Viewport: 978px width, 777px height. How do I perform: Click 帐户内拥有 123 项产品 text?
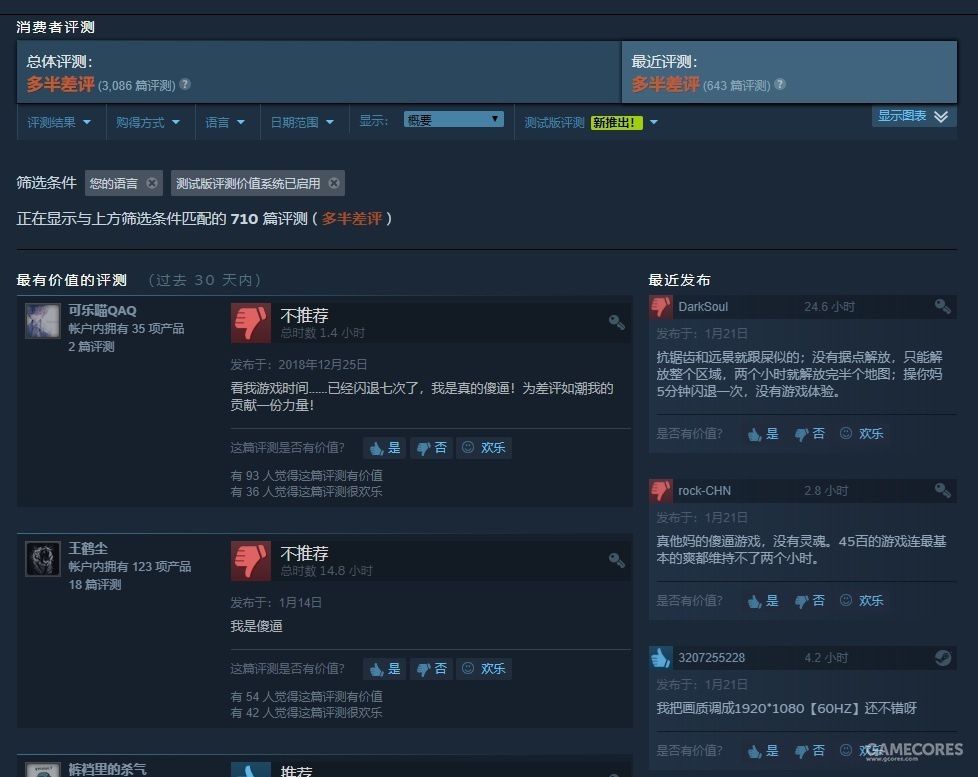(x=130, y=567)
